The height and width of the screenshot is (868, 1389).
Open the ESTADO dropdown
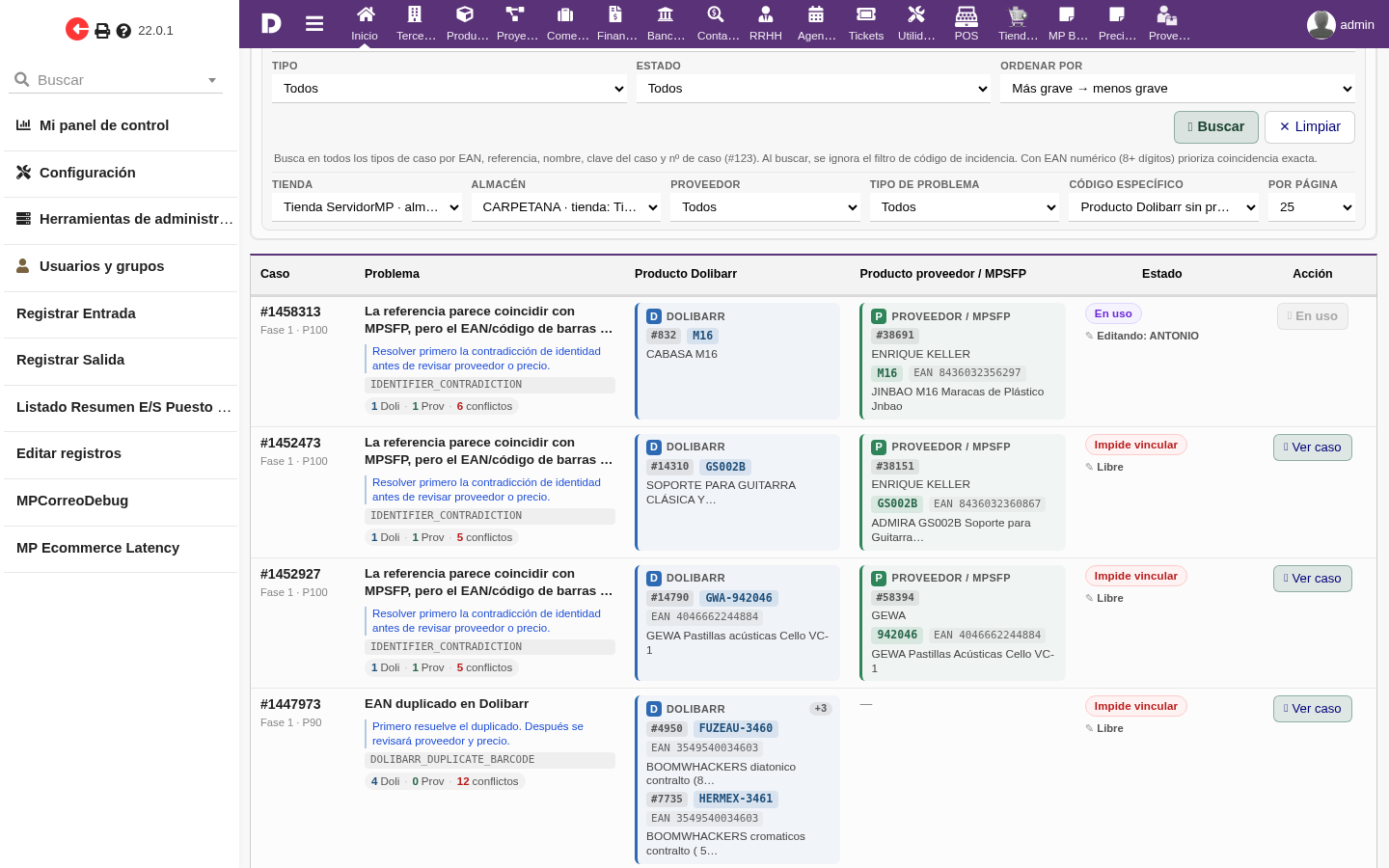tap(814, 89)
